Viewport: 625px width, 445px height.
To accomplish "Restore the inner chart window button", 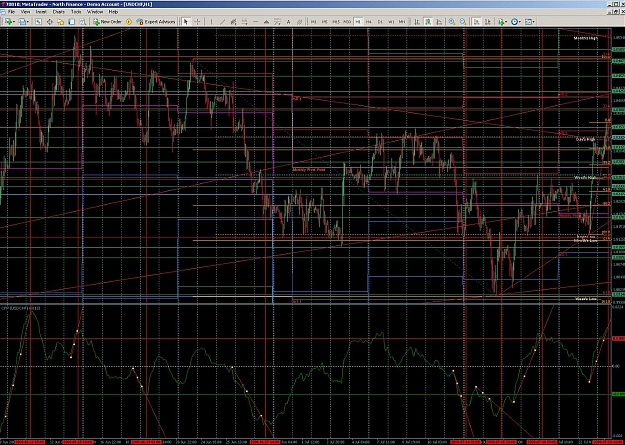I will click(616, 12).
